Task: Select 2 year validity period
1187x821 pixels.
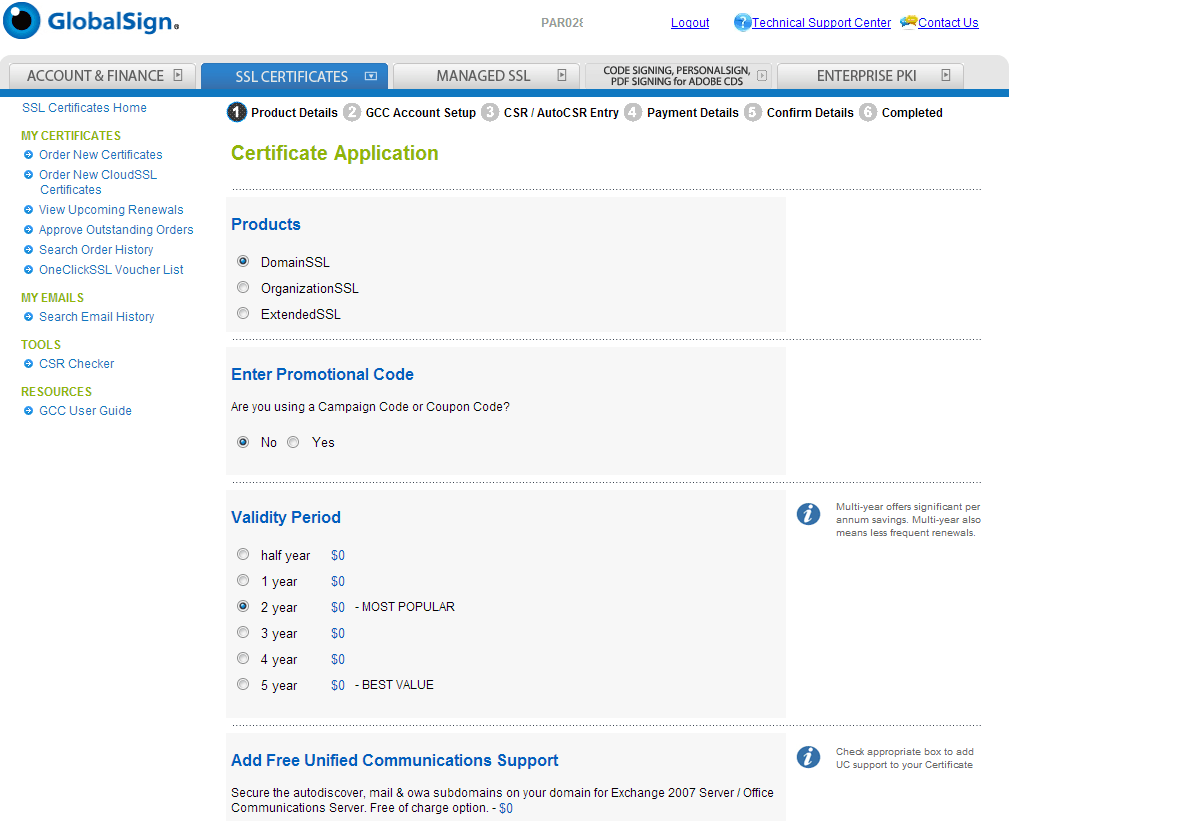Action: [243, 606]
